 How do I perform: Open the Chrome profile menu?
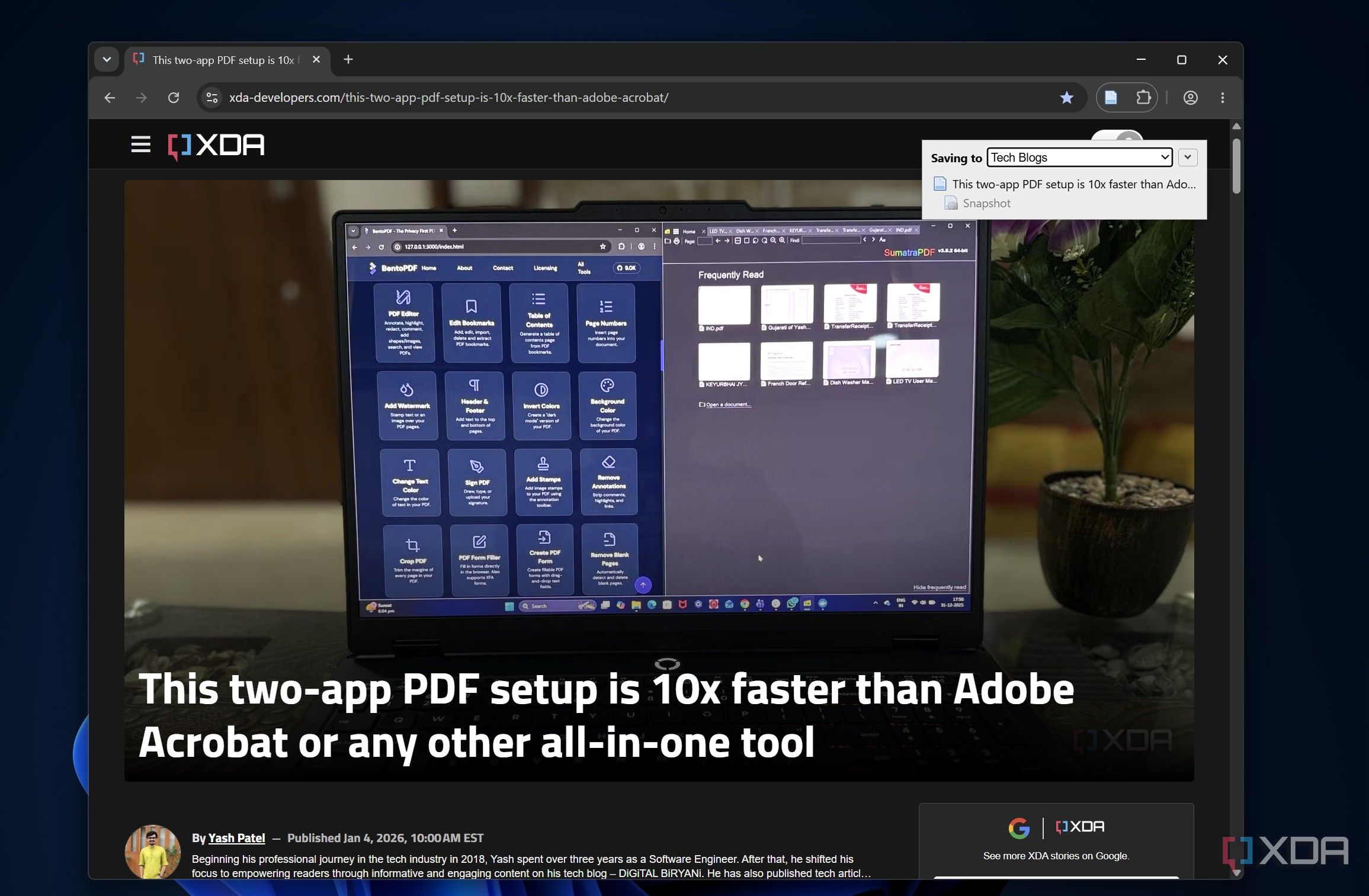[1190, 98]
